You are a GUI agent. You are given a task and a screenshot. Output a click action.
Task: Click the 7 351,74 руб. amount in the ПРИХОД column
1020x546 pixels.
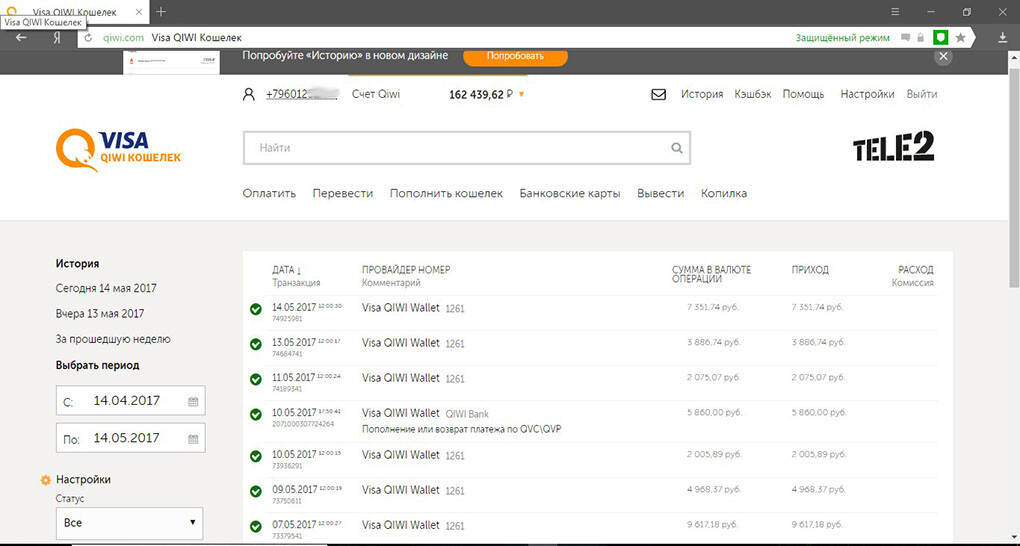pyautogui.click(x=818, y=307)
